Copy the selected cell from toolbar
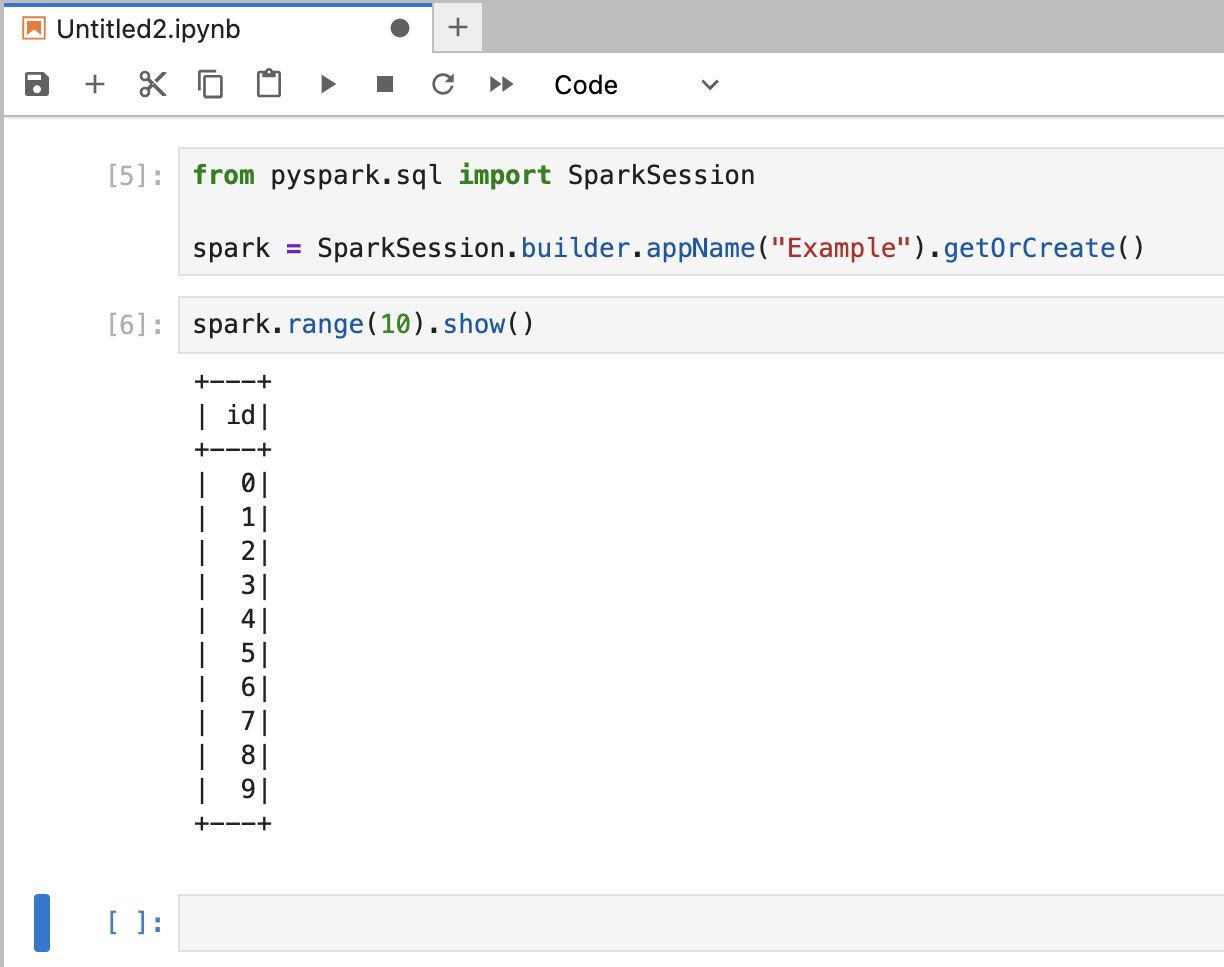Viewport: 1224px width, 967px height. (x=211, y=85)
